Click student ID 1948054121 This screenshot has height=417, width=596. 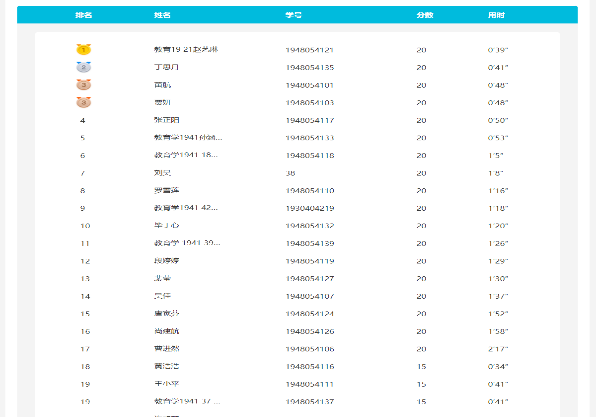(x=310, y=50)
